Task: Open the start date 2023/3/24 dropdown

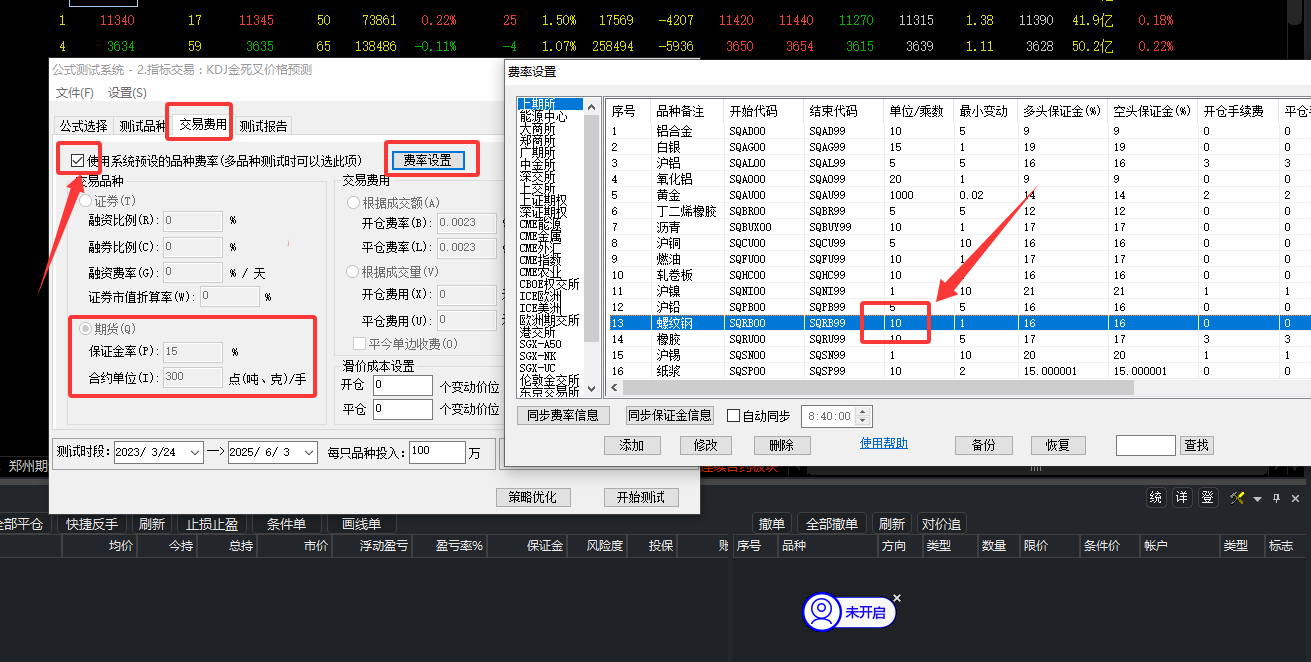Action: pyautogui.click(x=194, y=453)
